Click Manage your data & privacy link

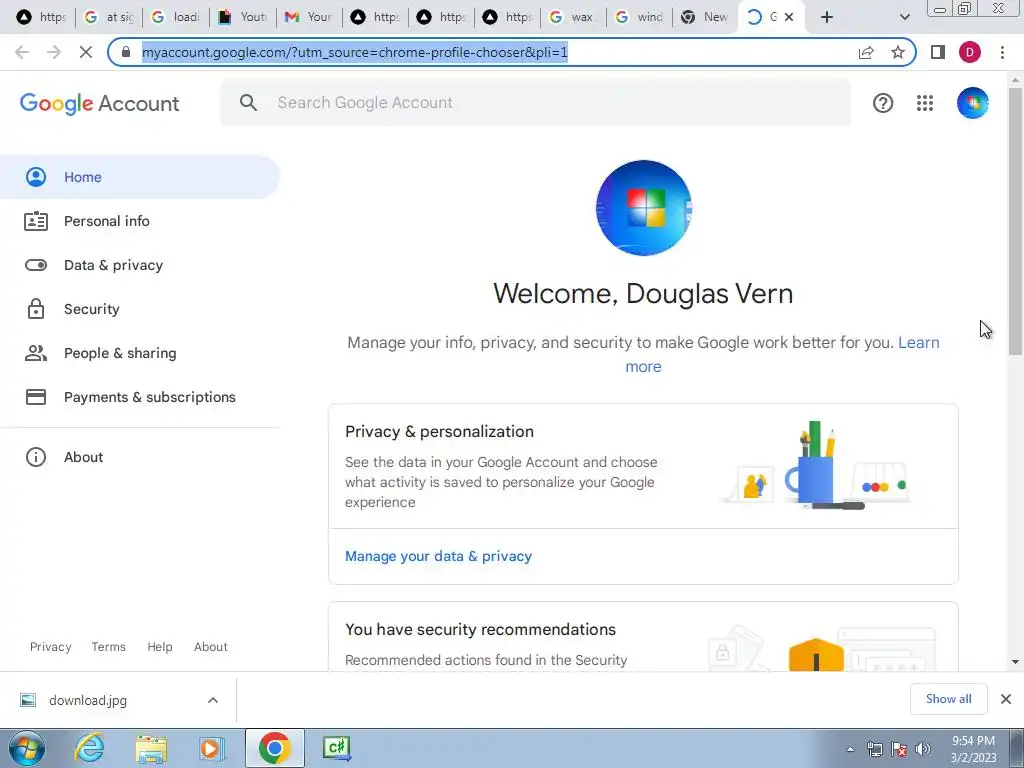(438, 556)
